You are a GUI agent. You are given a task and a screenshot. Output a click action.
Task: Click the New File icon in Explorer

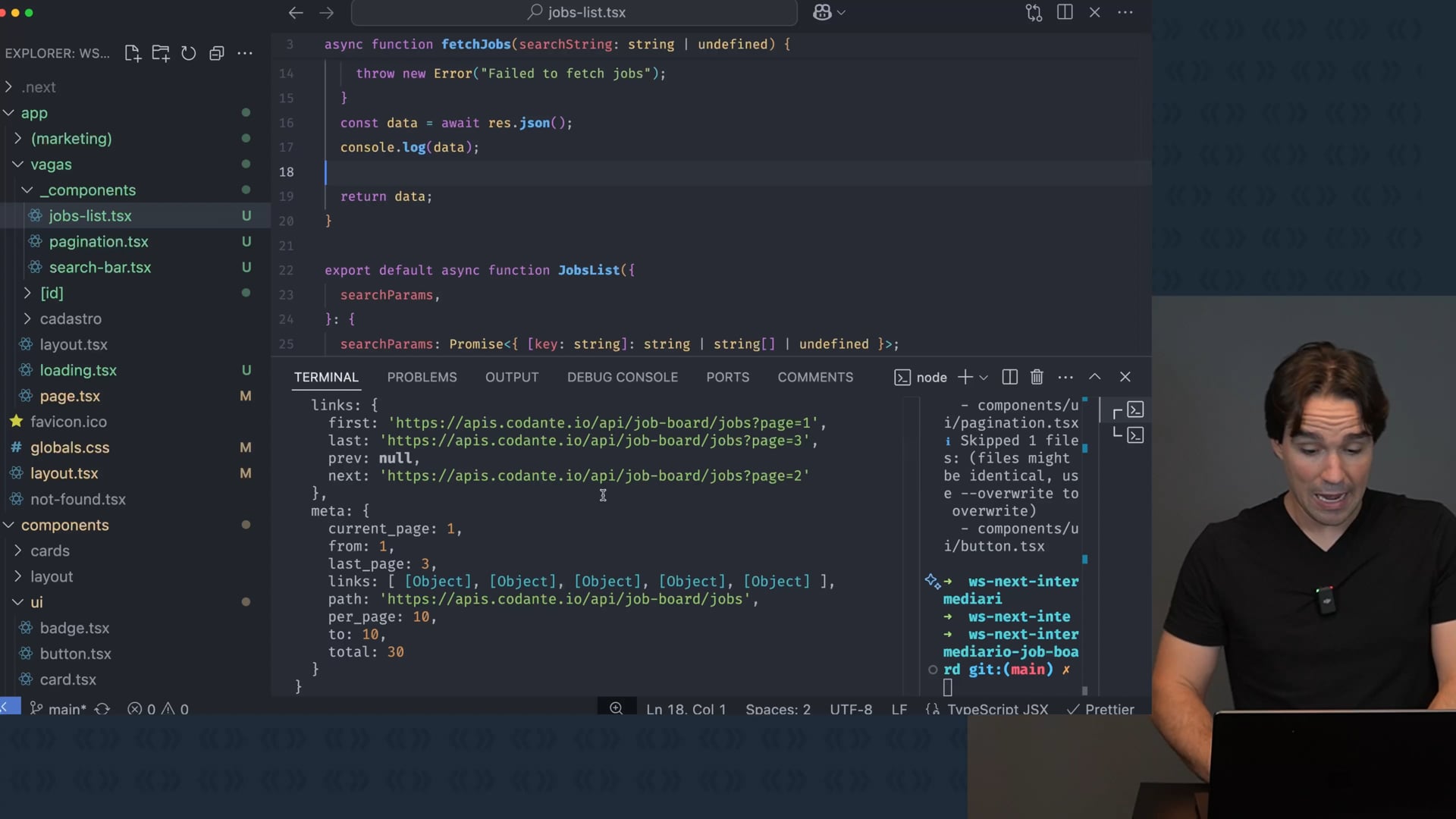(133, 53)
